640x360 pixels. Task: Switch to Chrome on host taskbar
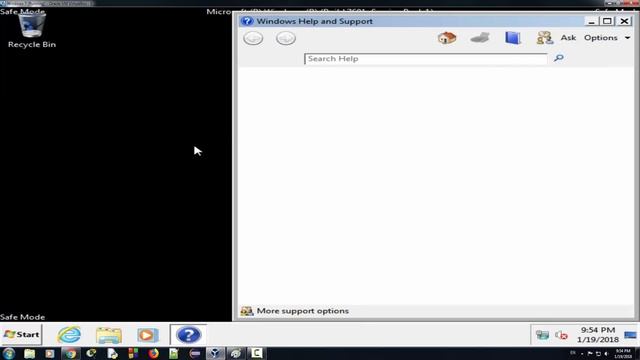tap(71, 353)
